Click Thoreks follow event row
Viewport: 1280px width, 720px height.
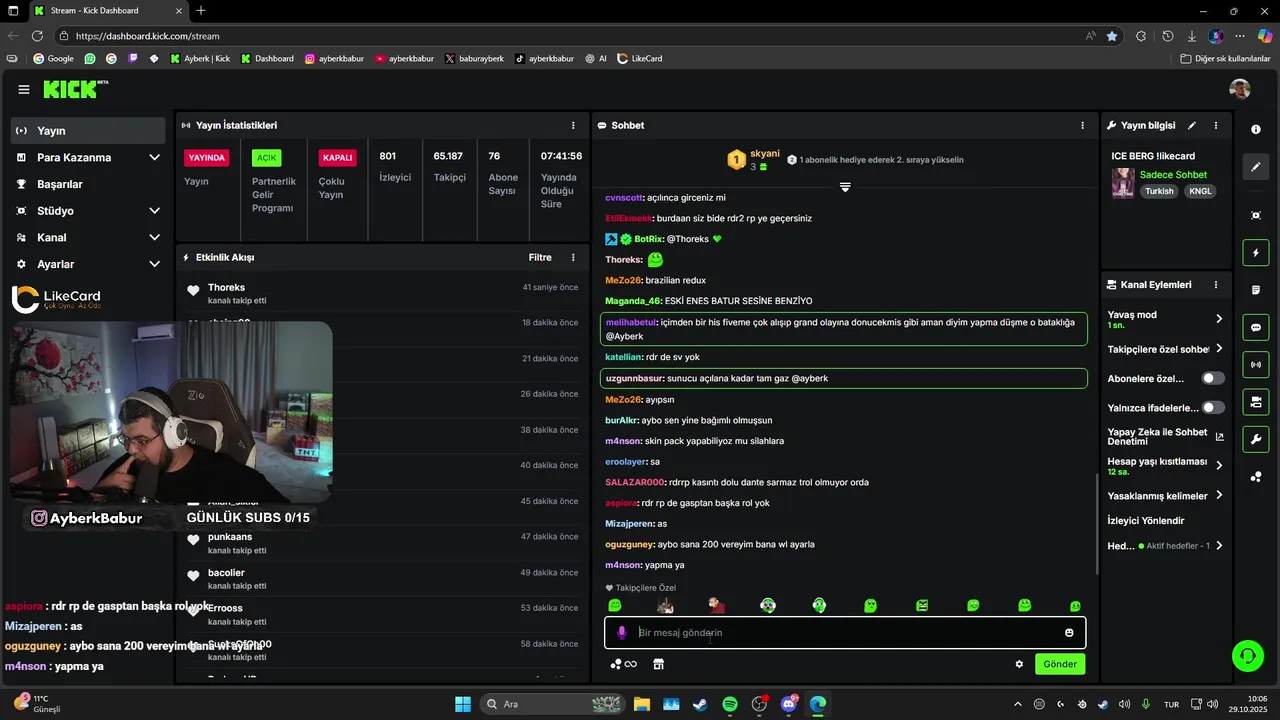pyautogui.click(x=382, y=293)
